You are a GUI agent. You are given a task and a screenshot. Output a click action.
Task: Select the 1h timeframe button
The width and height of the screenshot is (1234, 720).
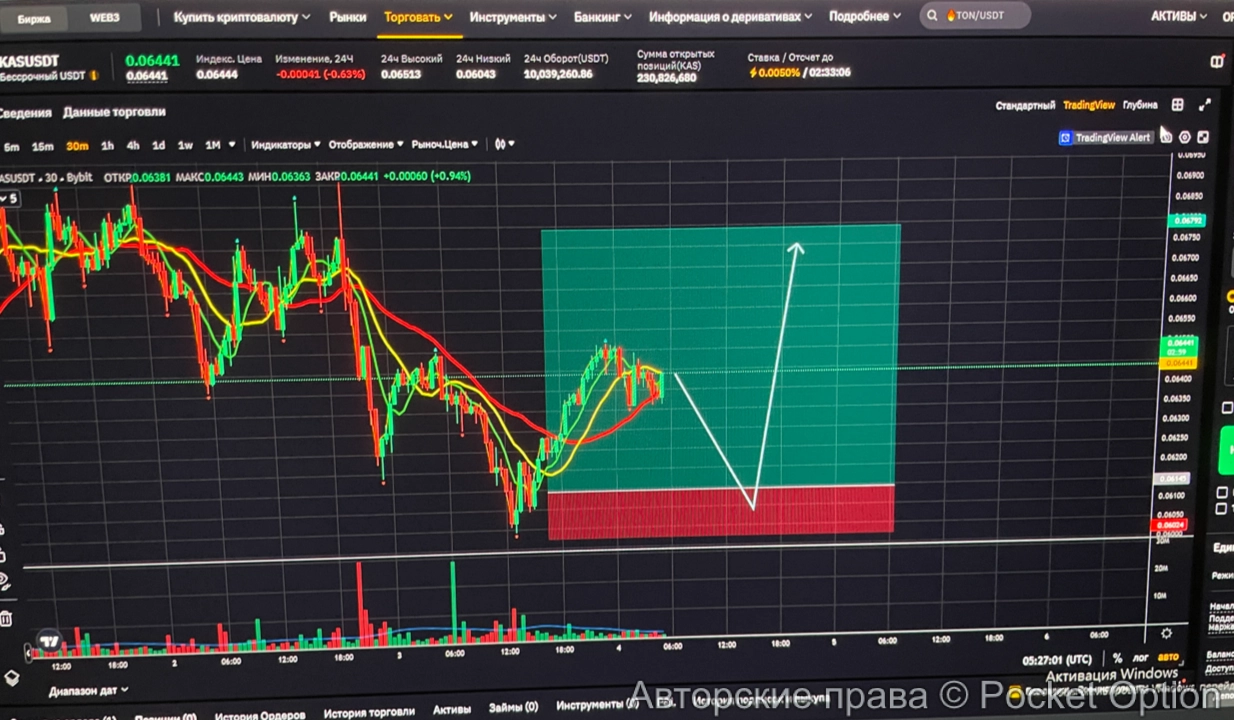107,146
